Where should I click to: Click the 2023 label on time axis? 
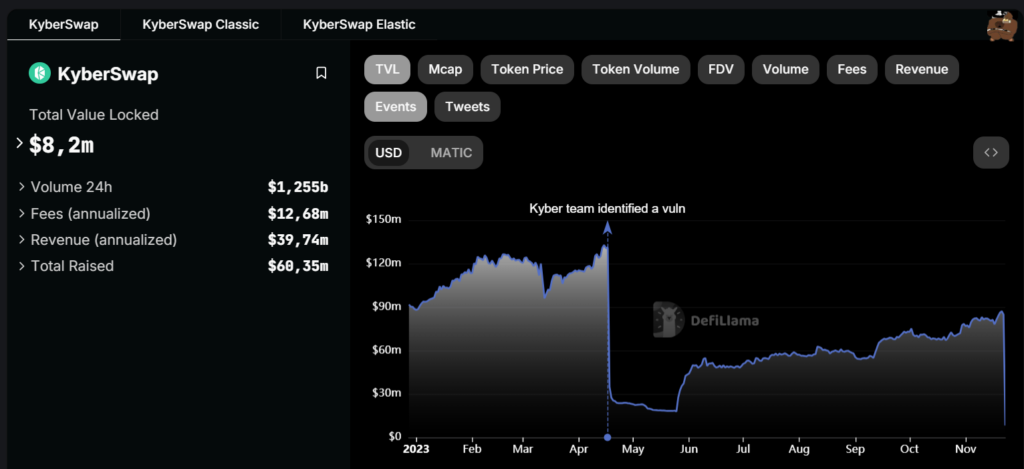[x=415, y=449]
